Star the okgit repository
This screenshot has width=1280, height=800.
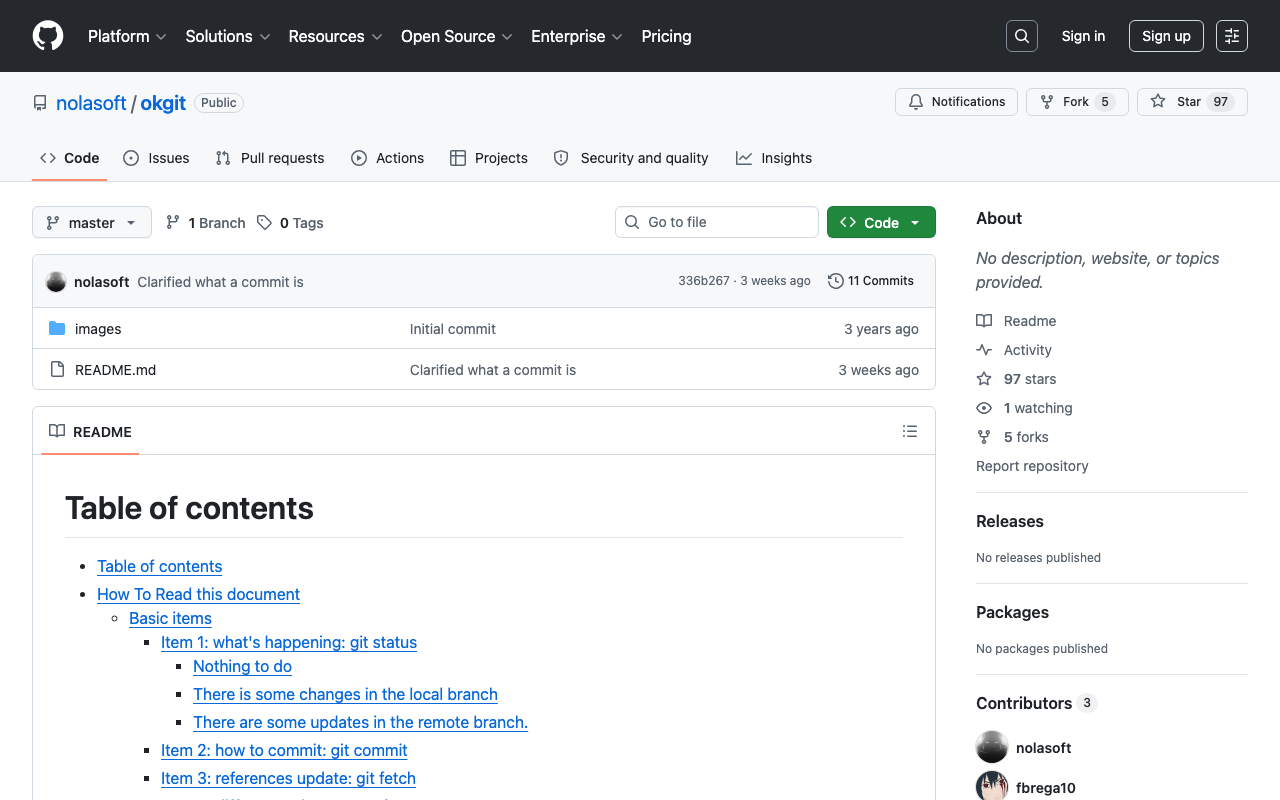point(1192,102)
